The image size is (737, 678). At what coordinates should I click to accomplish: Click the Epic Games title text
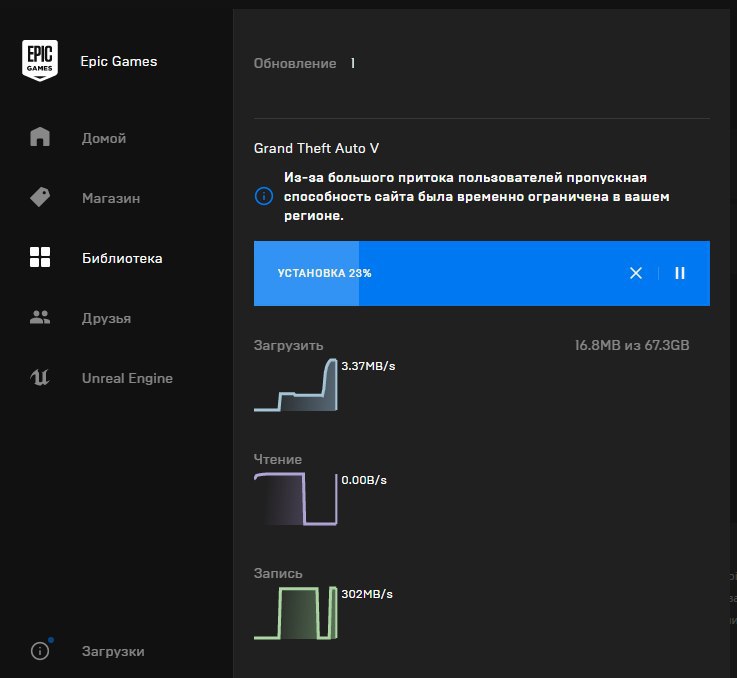pyautogui.click(x=118, y=61)
